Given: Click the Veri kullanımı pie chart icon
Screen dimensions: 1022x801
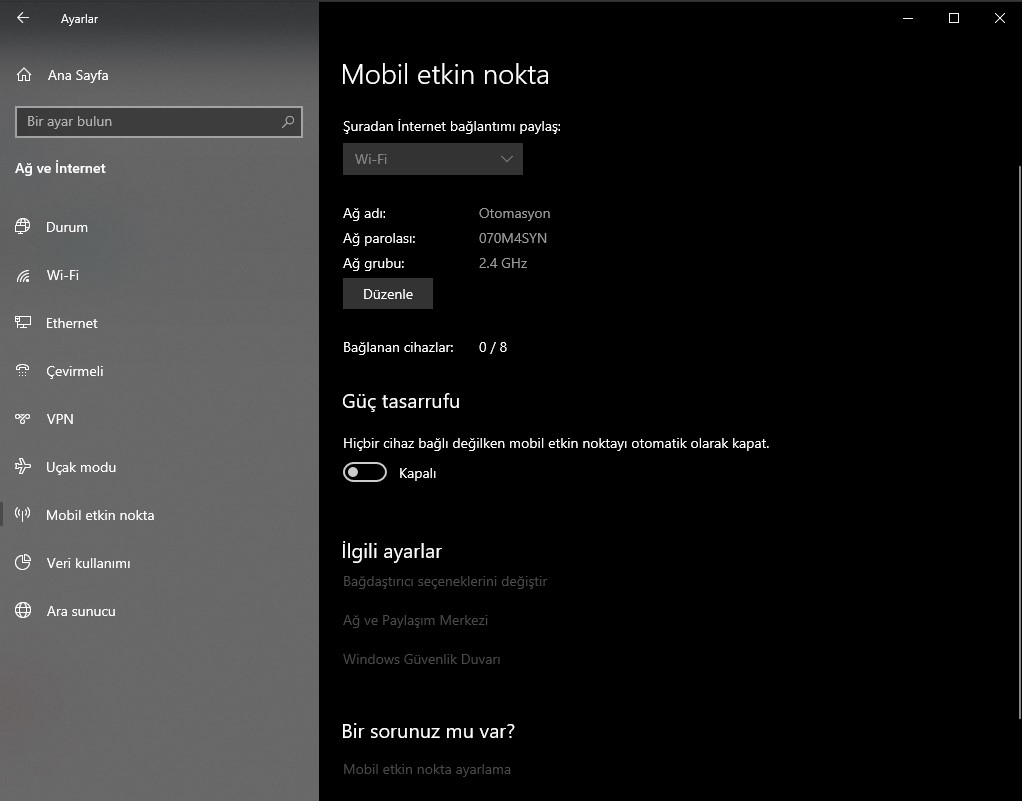Looking at the screenshot, I should (x=23, y=563).
